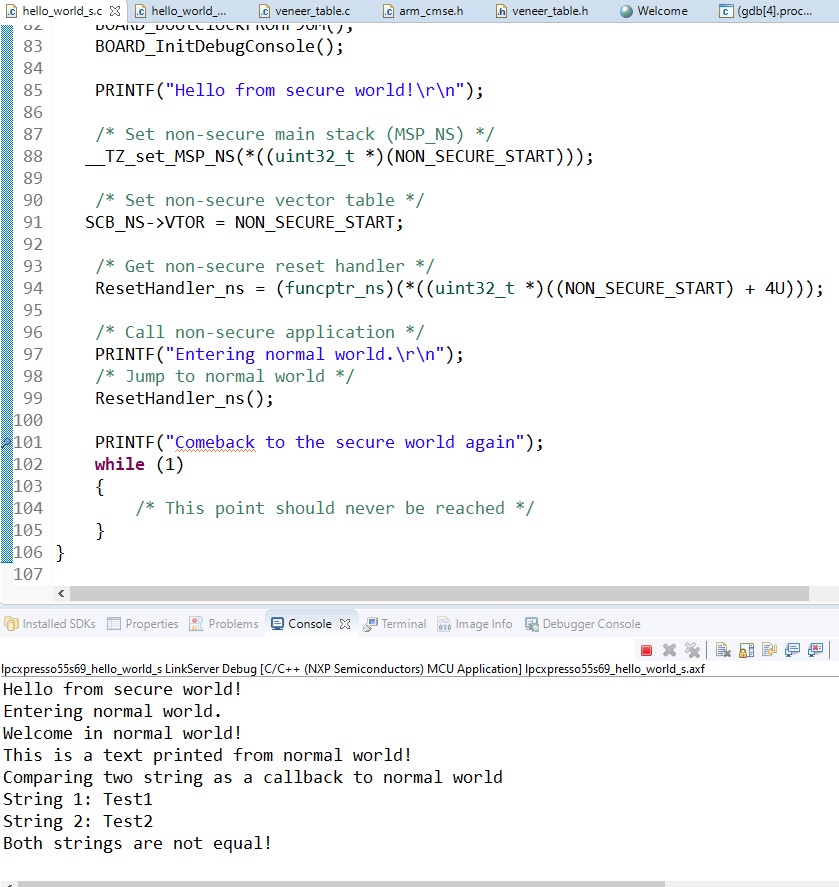This screenshot has height=887, width=839.
Task: Click the Terminal tab icon
Action: [x=370, y=625]
